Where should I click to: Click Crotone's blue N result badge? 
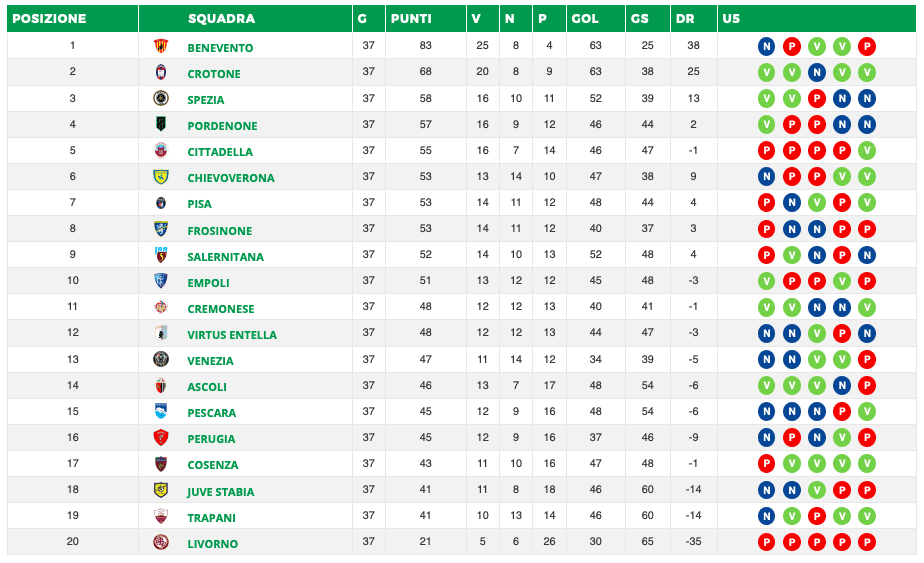816,72
